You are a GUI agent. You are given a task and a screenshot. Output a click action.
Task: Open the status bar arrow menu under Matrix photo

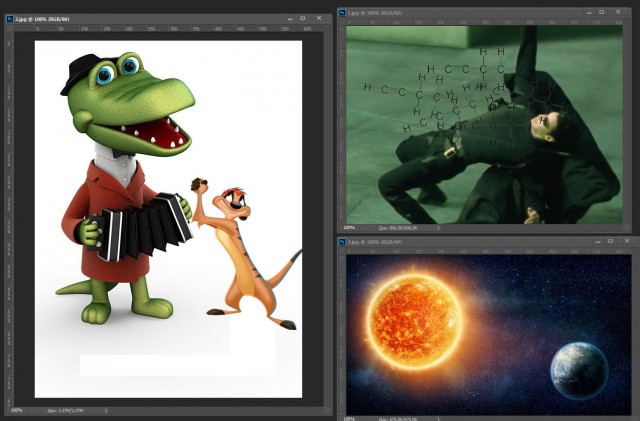tap(439, 228)
